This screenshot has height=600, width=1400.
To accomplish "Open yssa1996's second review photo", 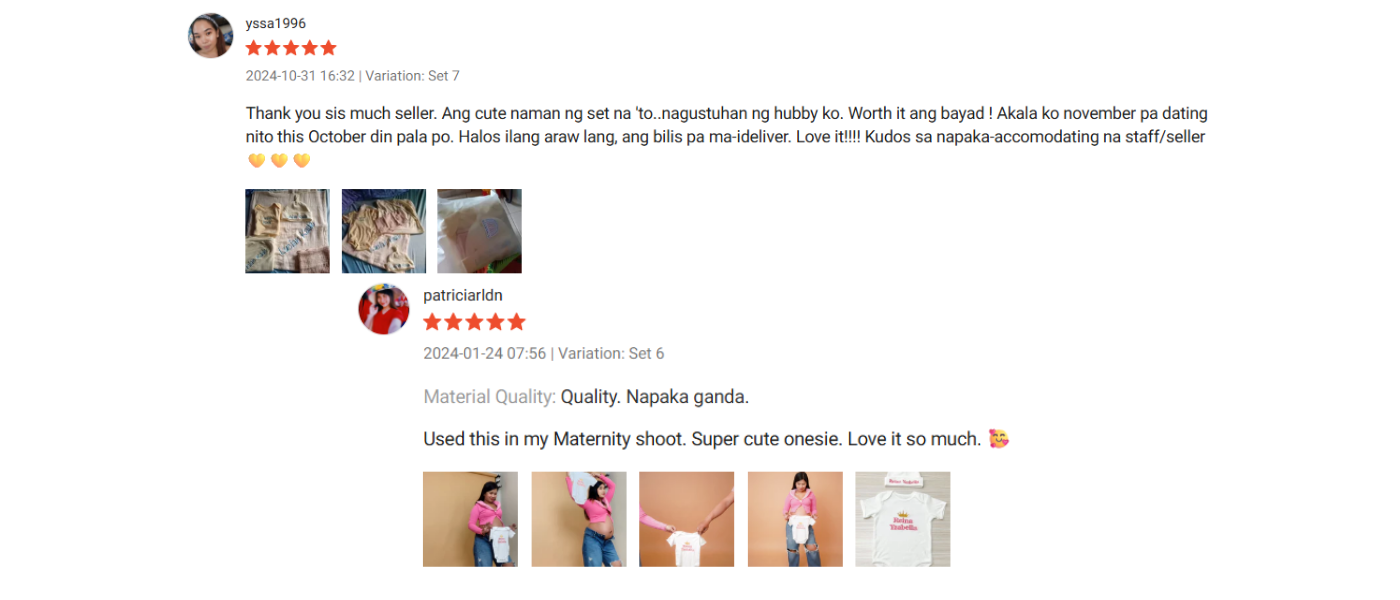I will (x=384, y=231).
